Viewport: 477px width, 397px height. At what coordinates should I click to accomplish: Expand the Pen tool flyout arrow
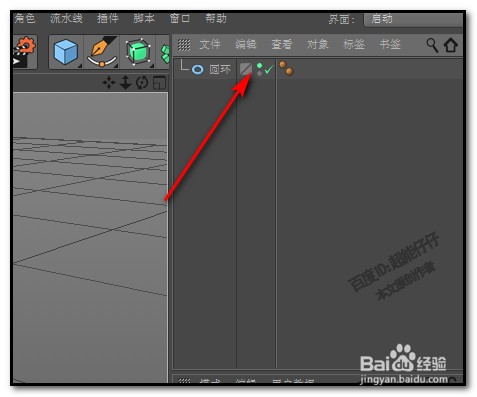[116, 66]
